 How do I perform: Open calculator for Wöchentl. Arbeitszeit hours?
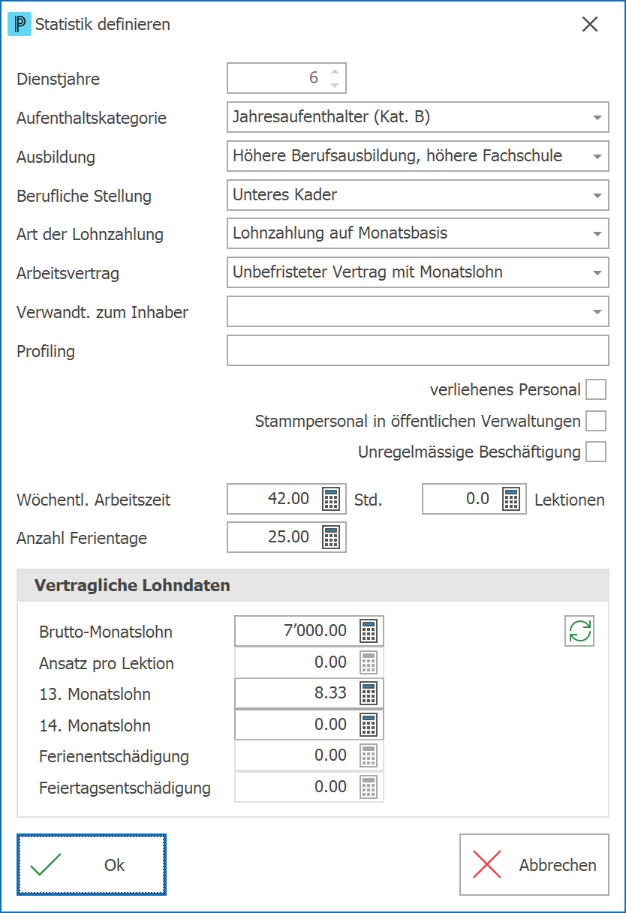(331, 499)
